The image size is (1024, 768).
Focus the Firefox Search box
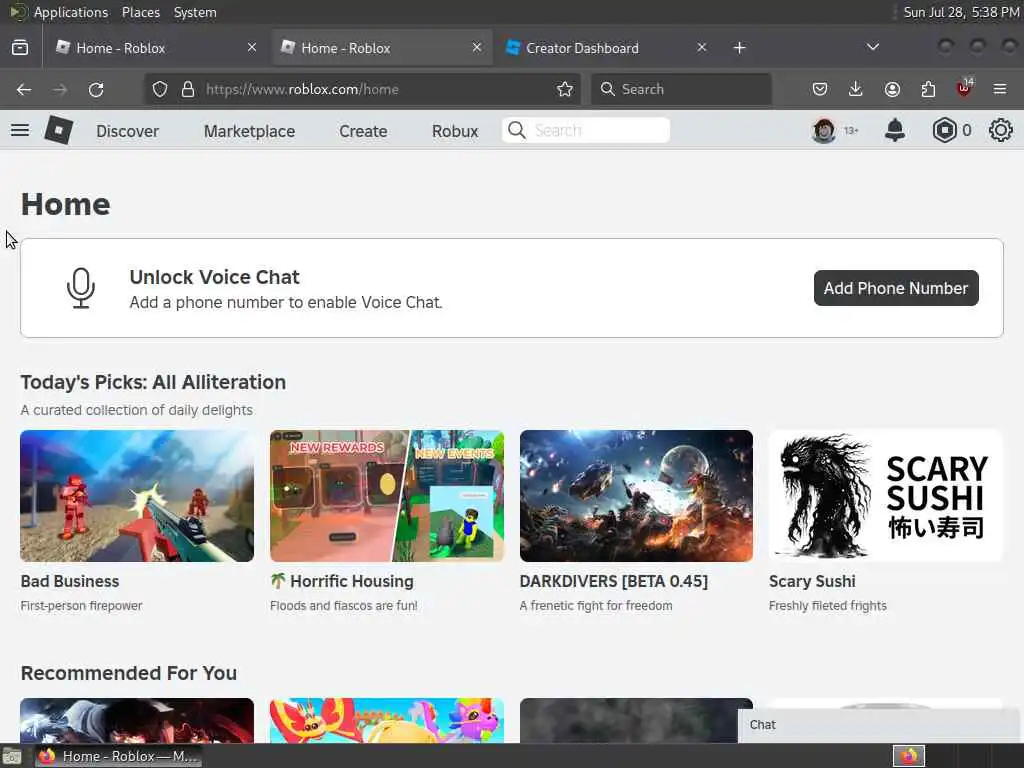click(x=681, y=89)
